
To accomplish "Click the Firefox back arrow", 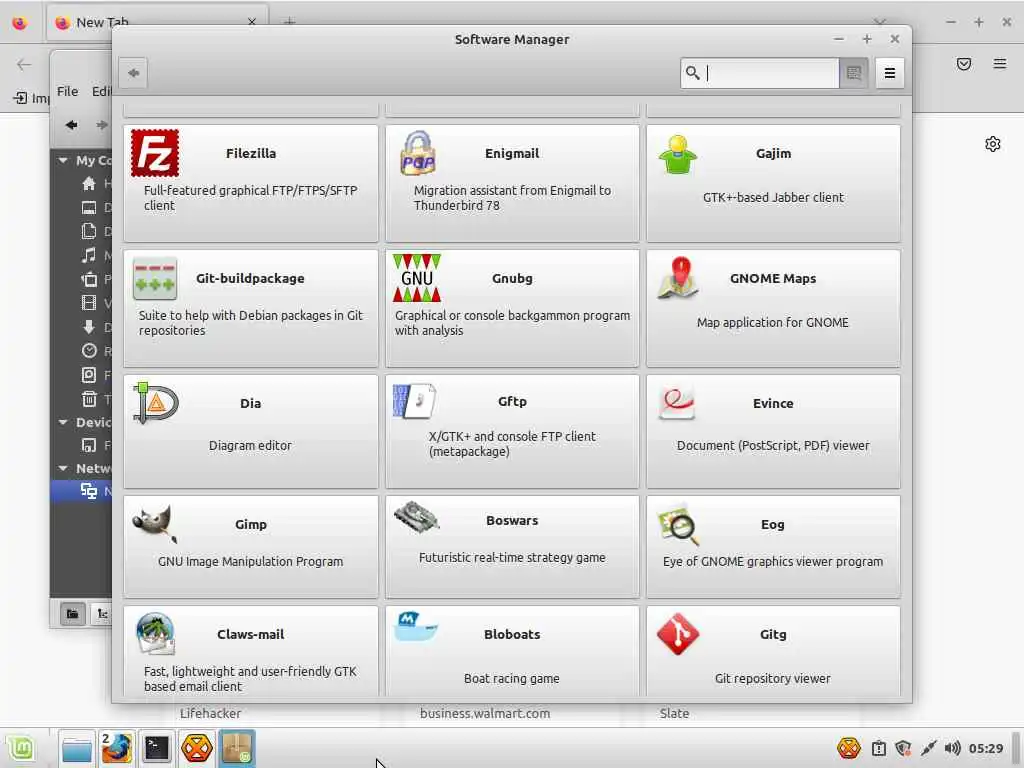I will pos(24,64).
